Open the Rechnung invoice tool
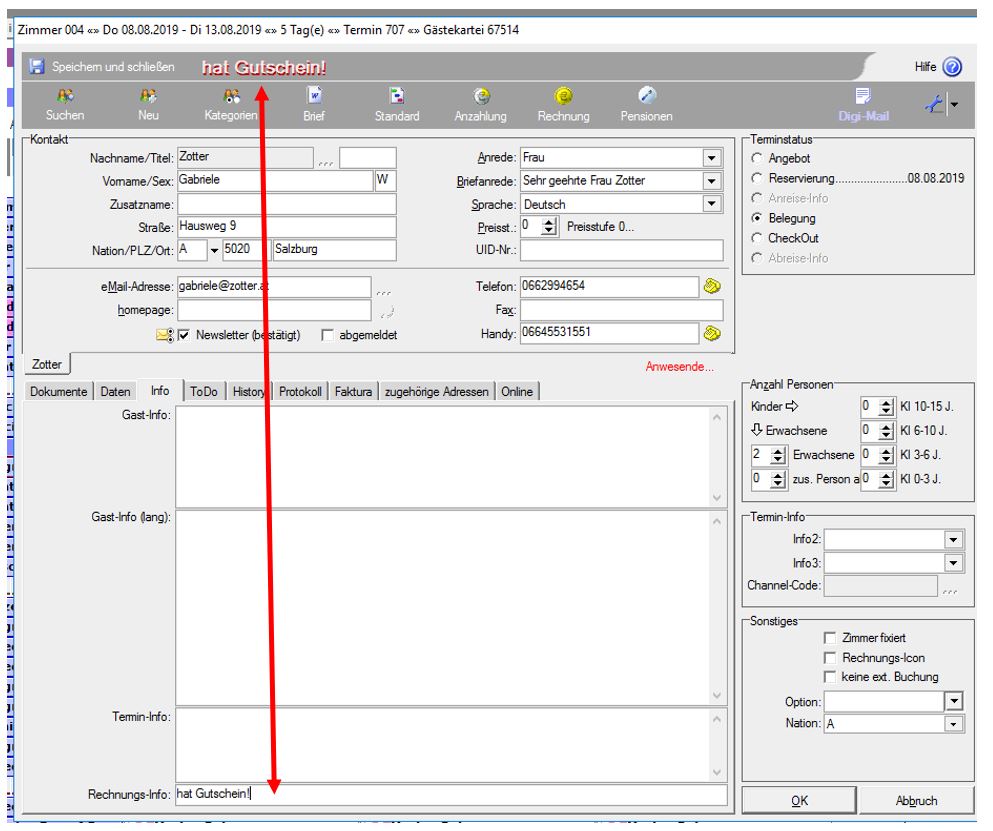993x831 pixels. point(564,105)
